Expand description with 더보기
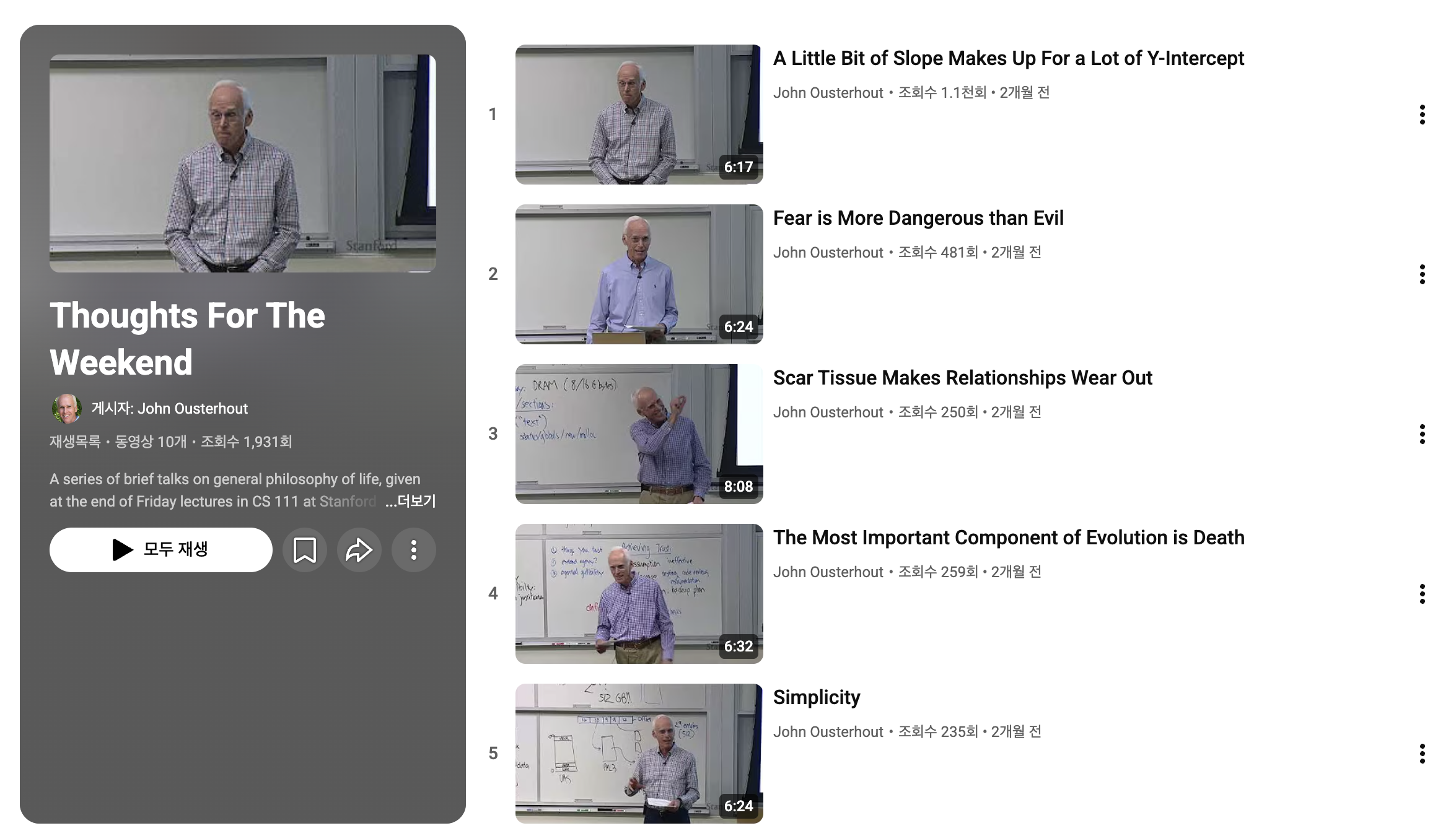 [x=411, y=501]
